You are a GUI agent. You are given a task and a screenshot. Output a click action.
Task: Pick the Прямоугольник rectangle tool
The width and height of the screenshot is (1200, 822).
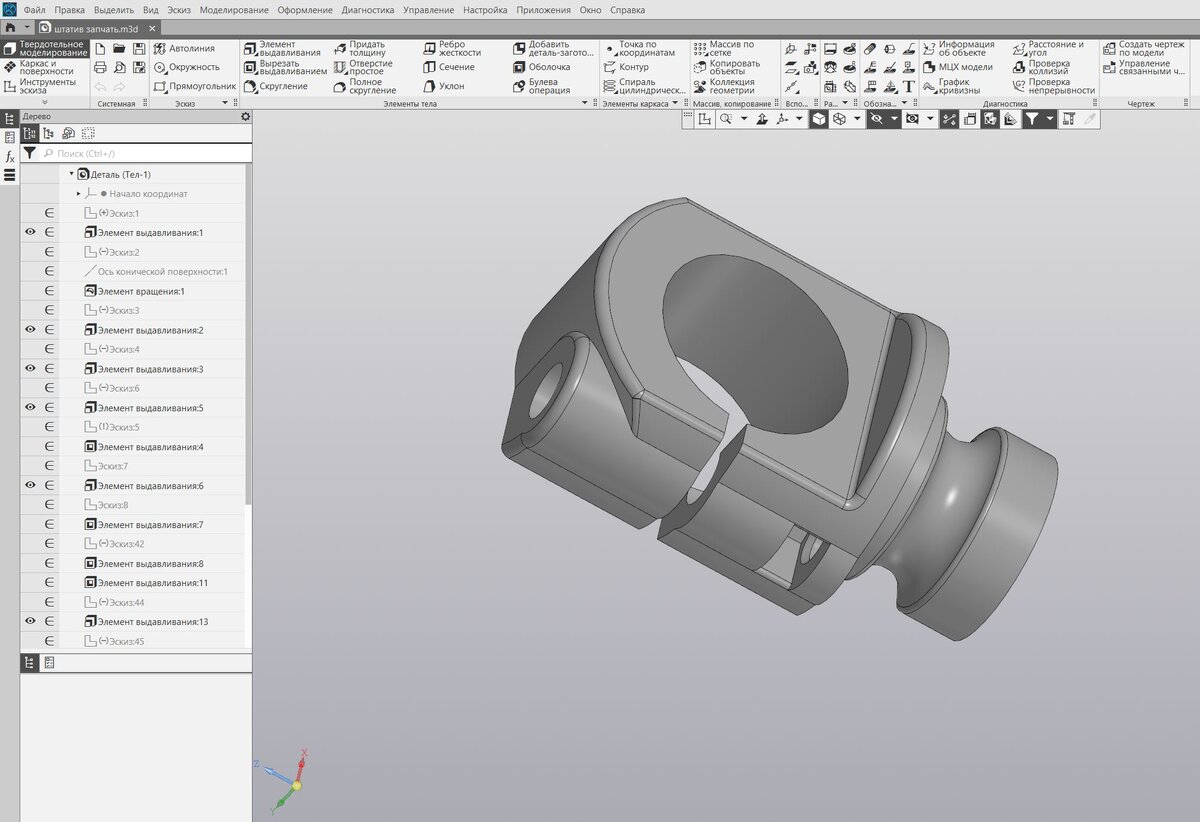pos(195,86)
